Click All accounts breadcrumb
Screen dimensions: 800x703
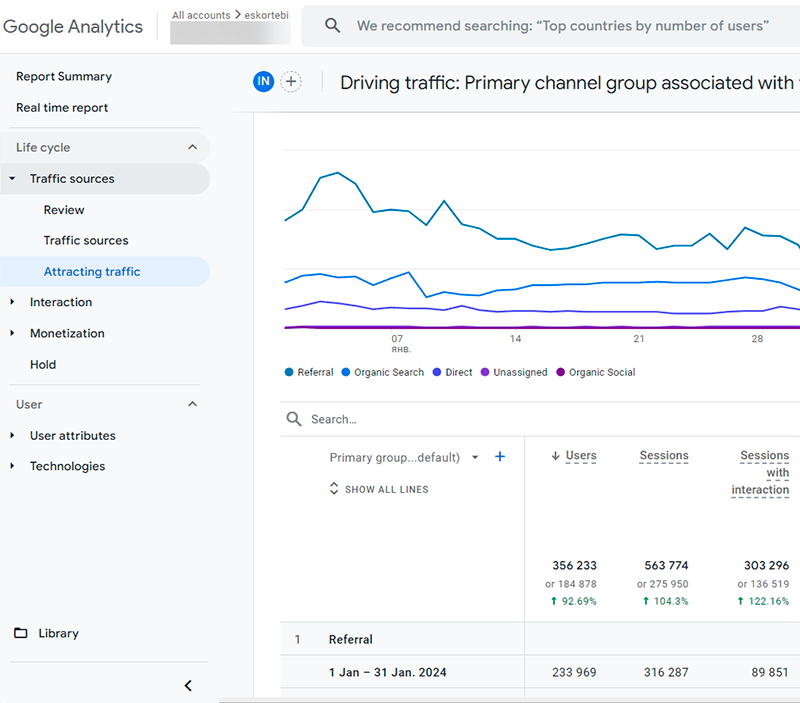pyautogui.click(x=201, y=15)
